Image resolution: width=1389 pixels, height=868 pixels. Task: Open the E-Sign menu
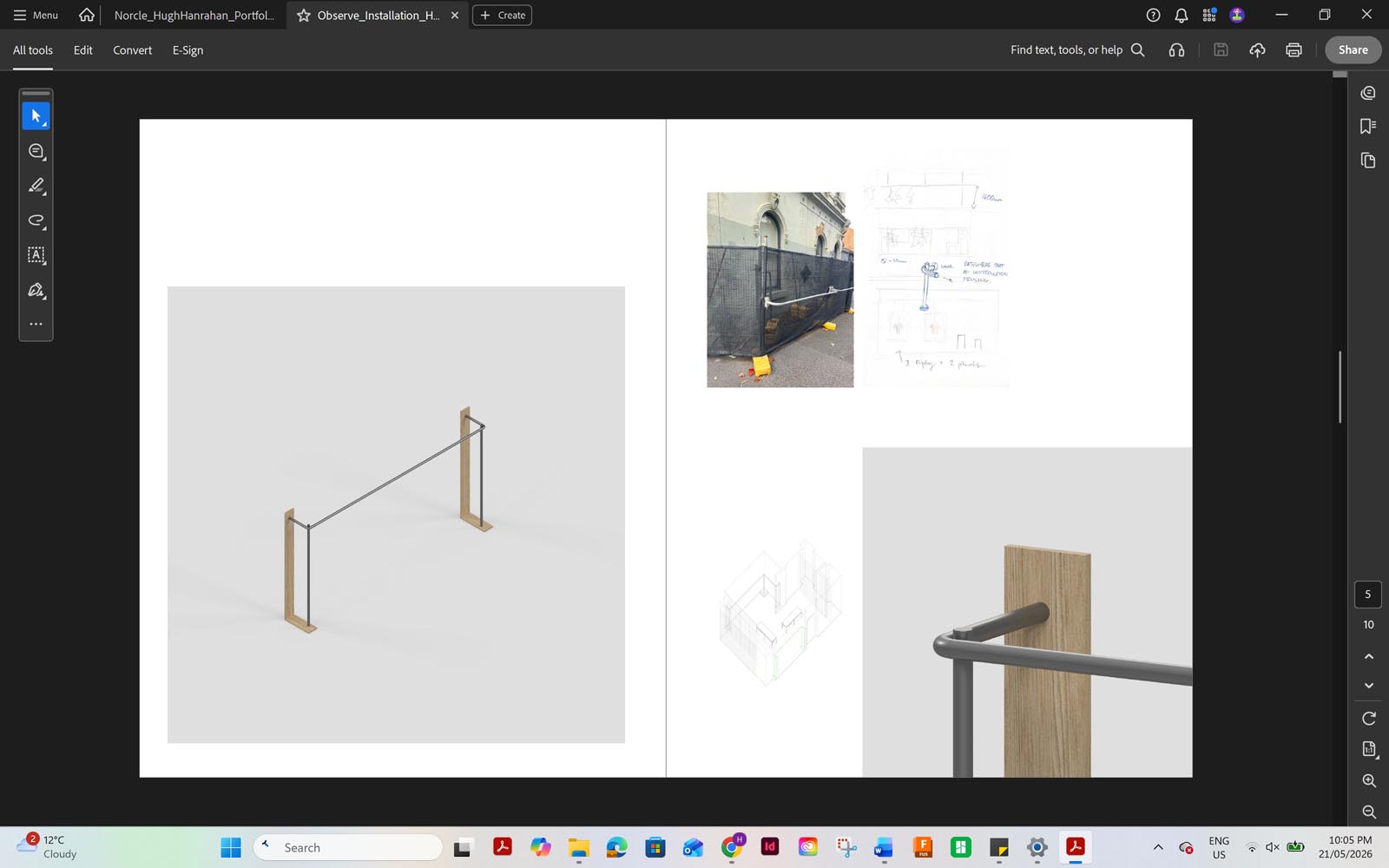point(188,50)
